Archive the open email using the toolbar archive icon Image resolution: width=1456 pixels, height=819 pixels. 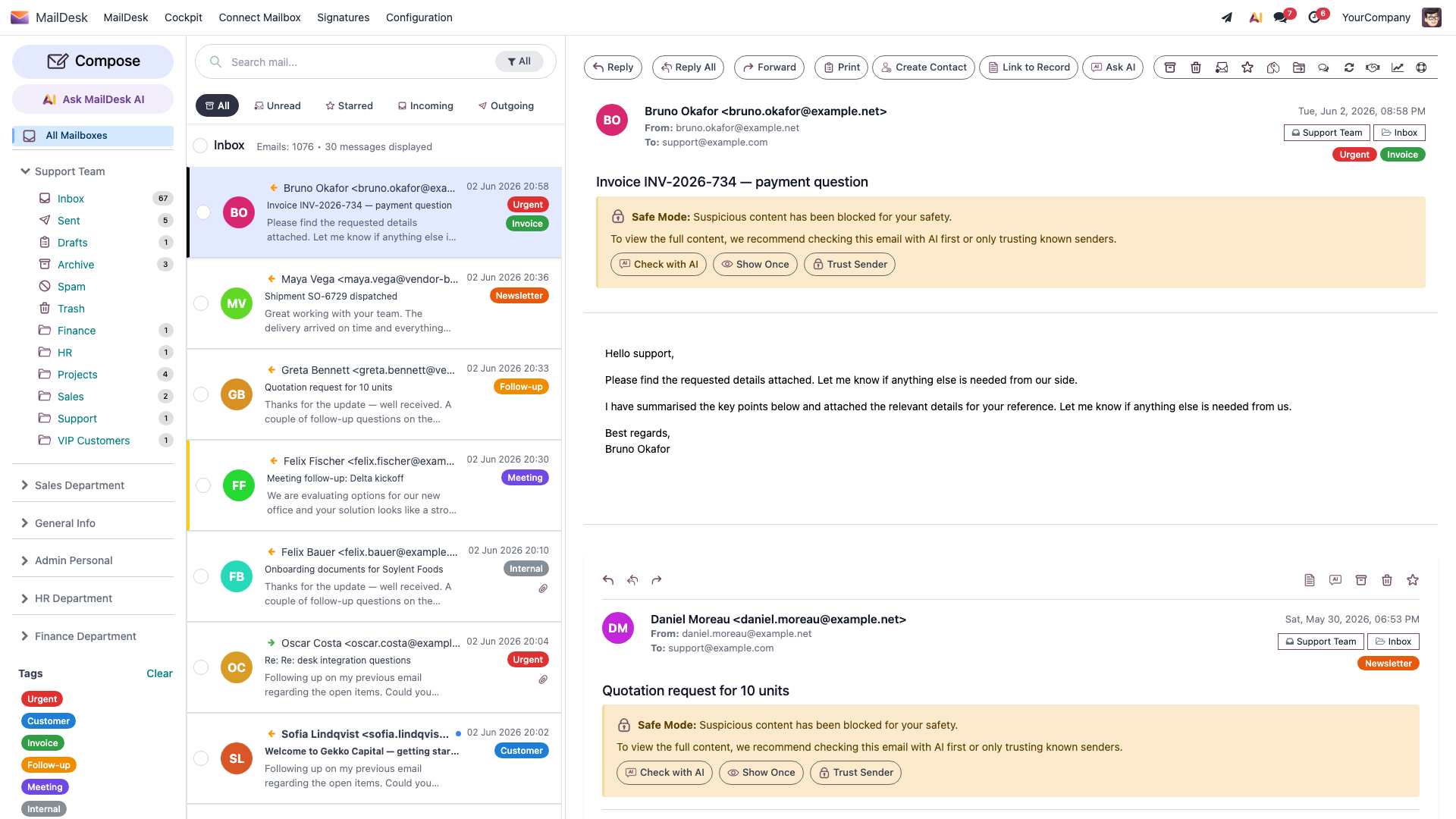(1170, 67)
